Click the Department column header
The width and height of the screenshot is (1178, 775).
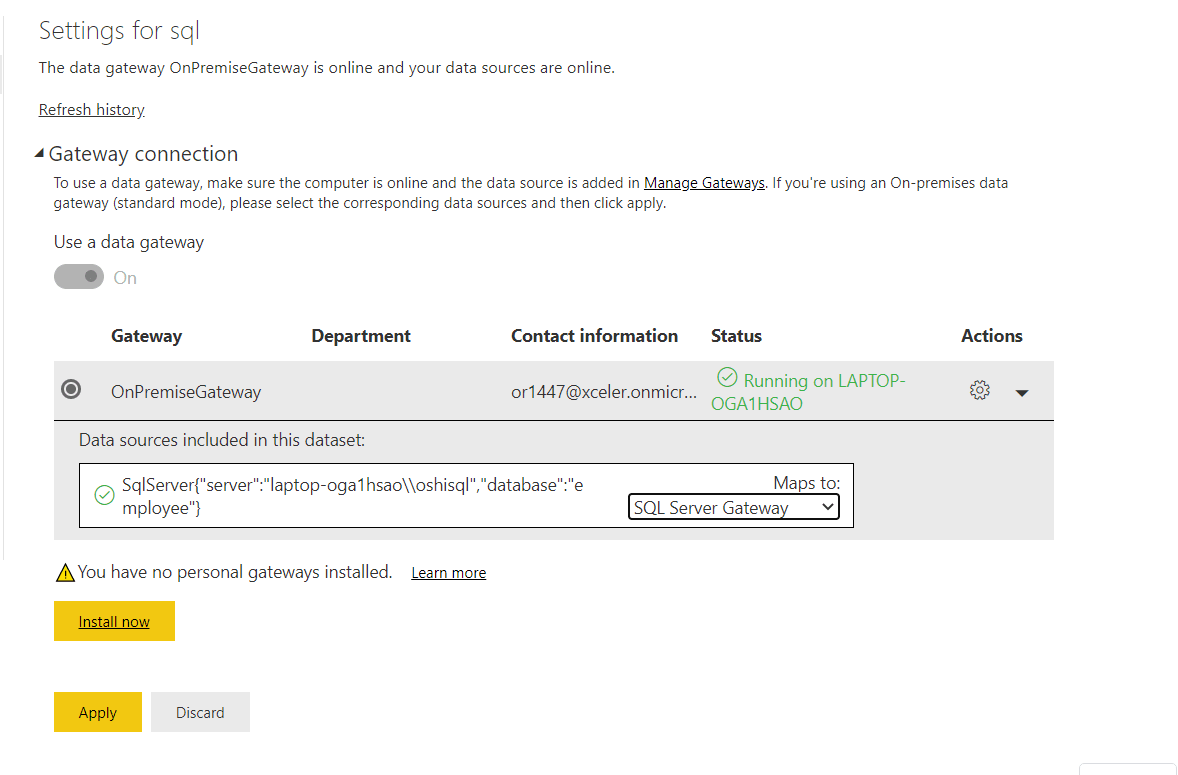pyautogui.click(x=361, y=336)
